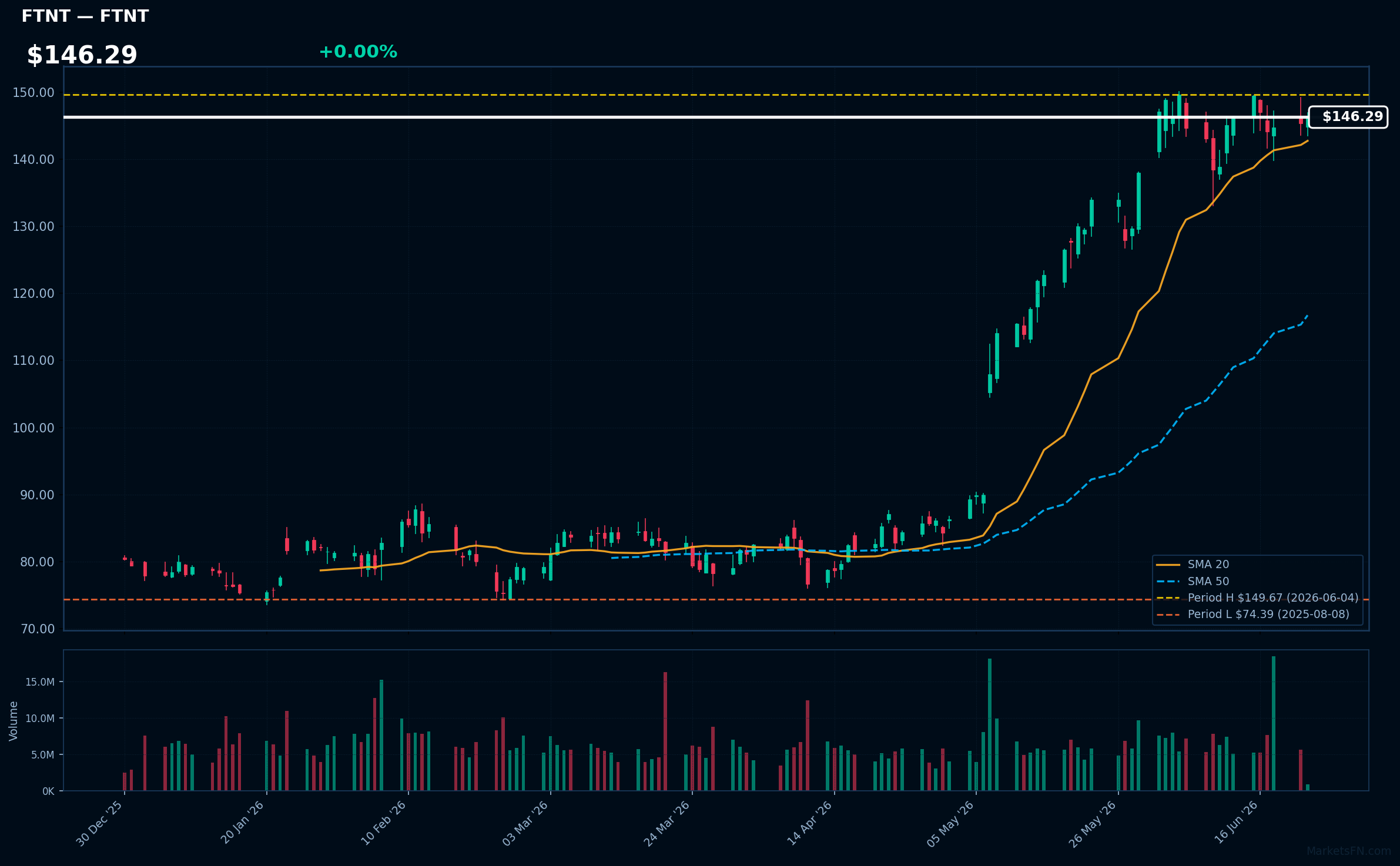The width and height of the screenshot is (1400, 866).
Task: Click the vertical Volume axis title
Action: click(14, 721)
